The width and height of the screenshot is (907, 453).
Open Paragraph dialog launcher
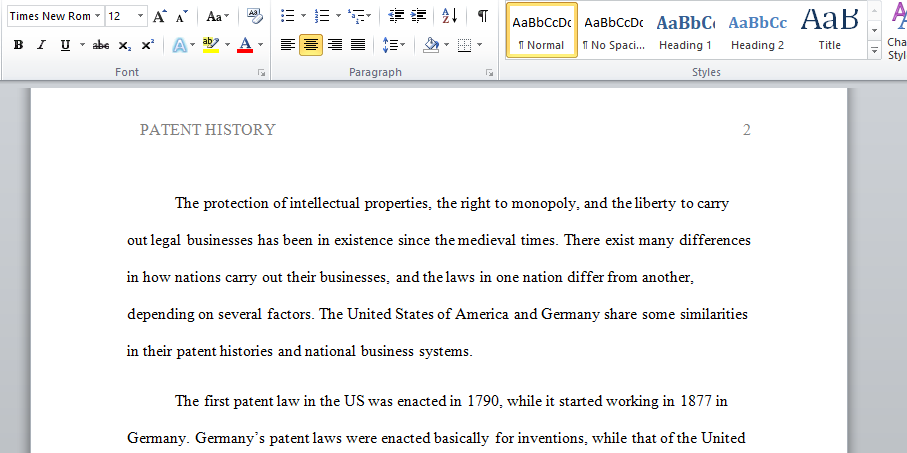click(x=489, y=73)
